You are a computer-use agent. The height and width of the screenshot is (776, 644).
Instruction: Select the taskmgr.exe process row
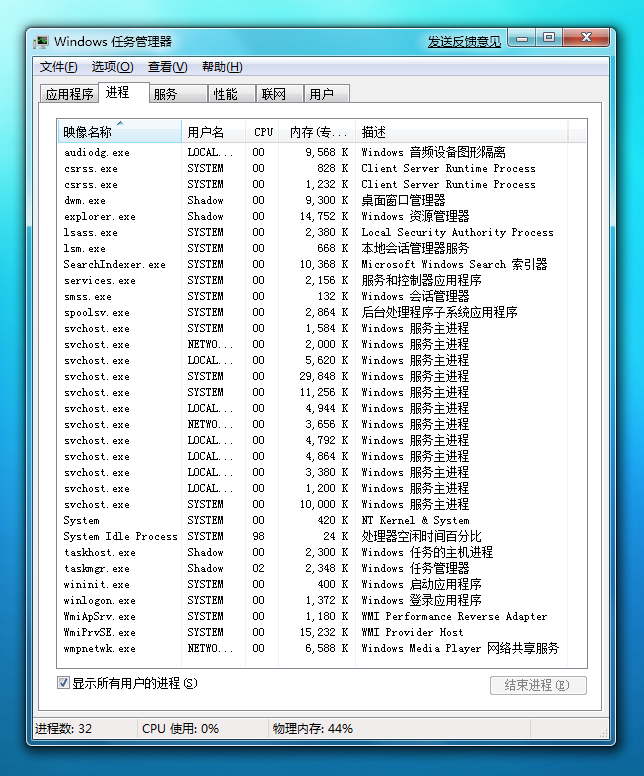click(322, 568)
